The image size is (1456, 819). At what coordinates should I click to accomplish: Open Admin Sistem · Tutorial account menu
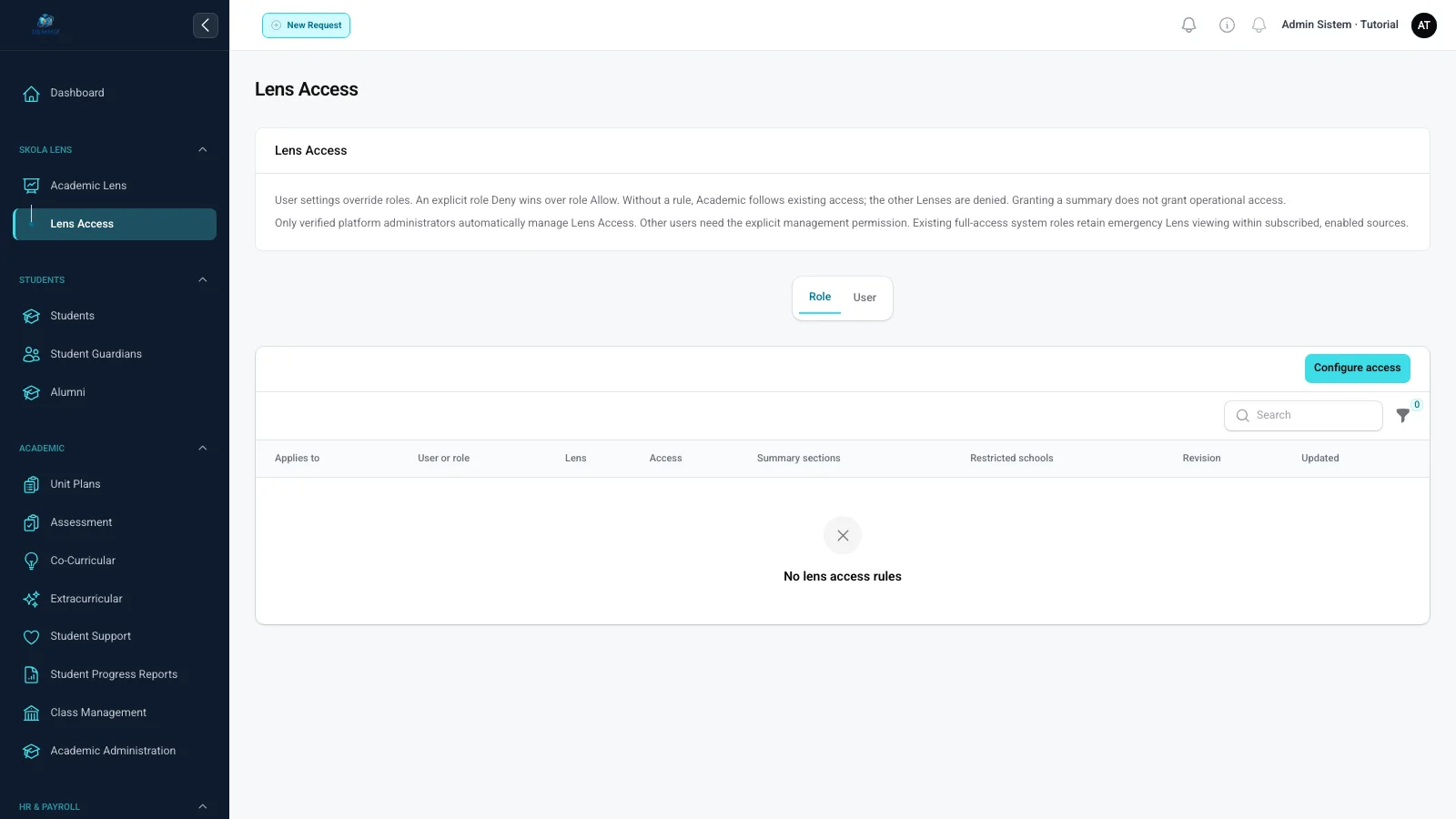pos(1340,25)
